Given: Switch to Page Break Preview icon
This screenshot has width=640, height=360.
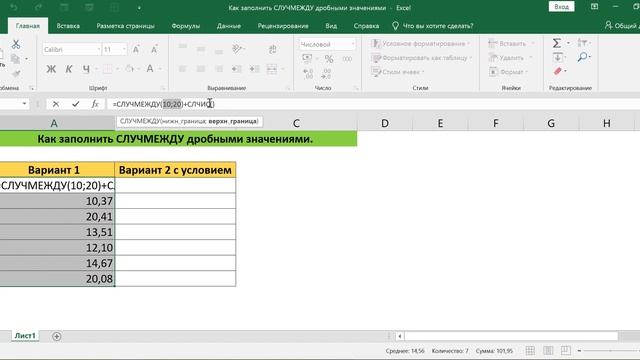Looking at the screenshot, I should point(566,351).
